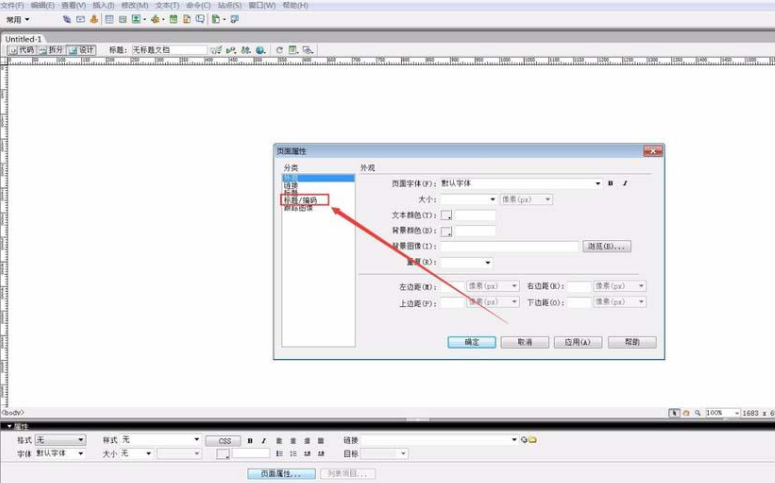Screen dimensions: 775x483
Task: Click 确定 to confirm page properties
Action: pyautogui.click(x=472, y=342)
